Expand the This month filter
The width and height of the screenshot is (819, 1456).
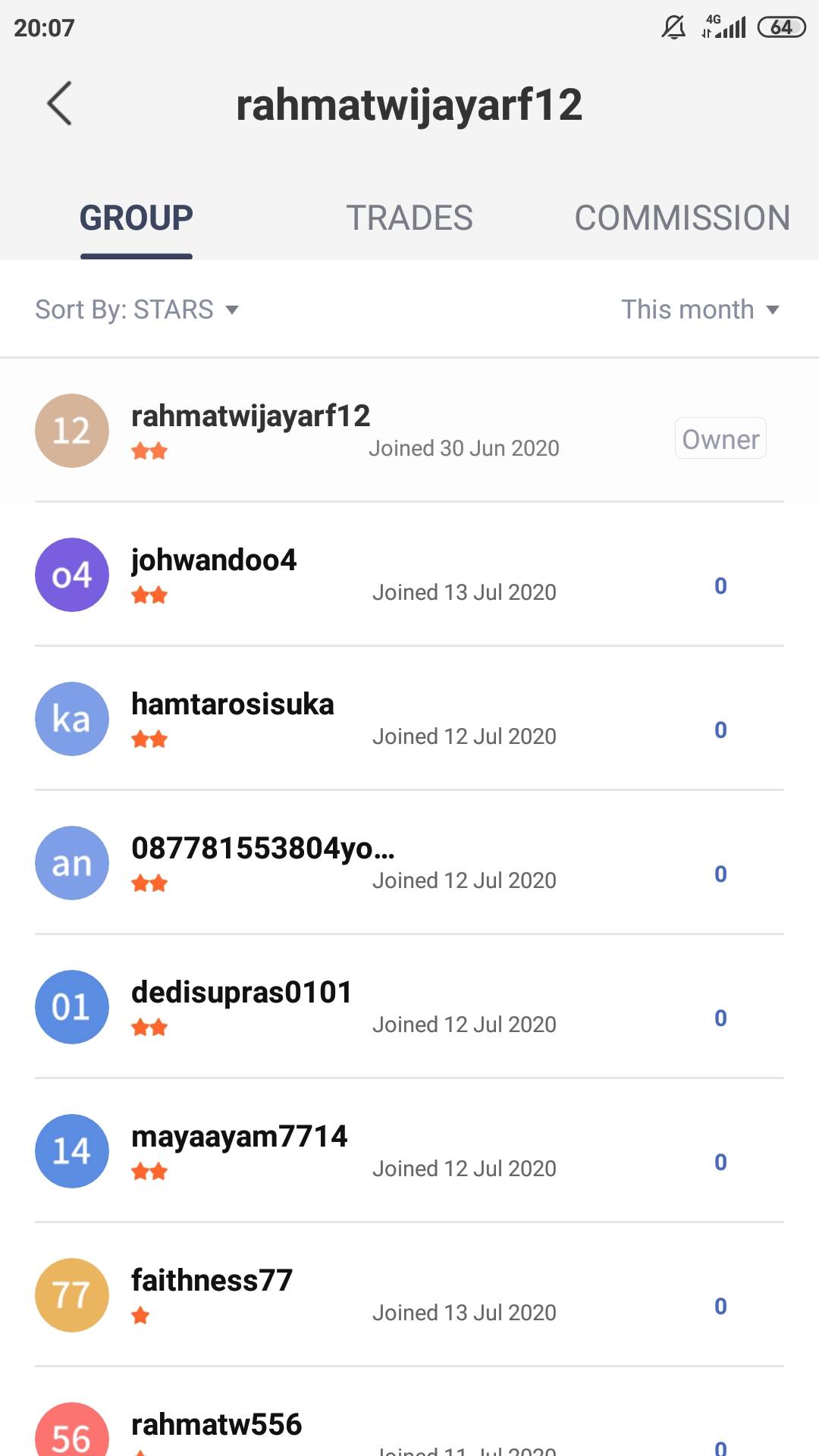pos(700,309)
